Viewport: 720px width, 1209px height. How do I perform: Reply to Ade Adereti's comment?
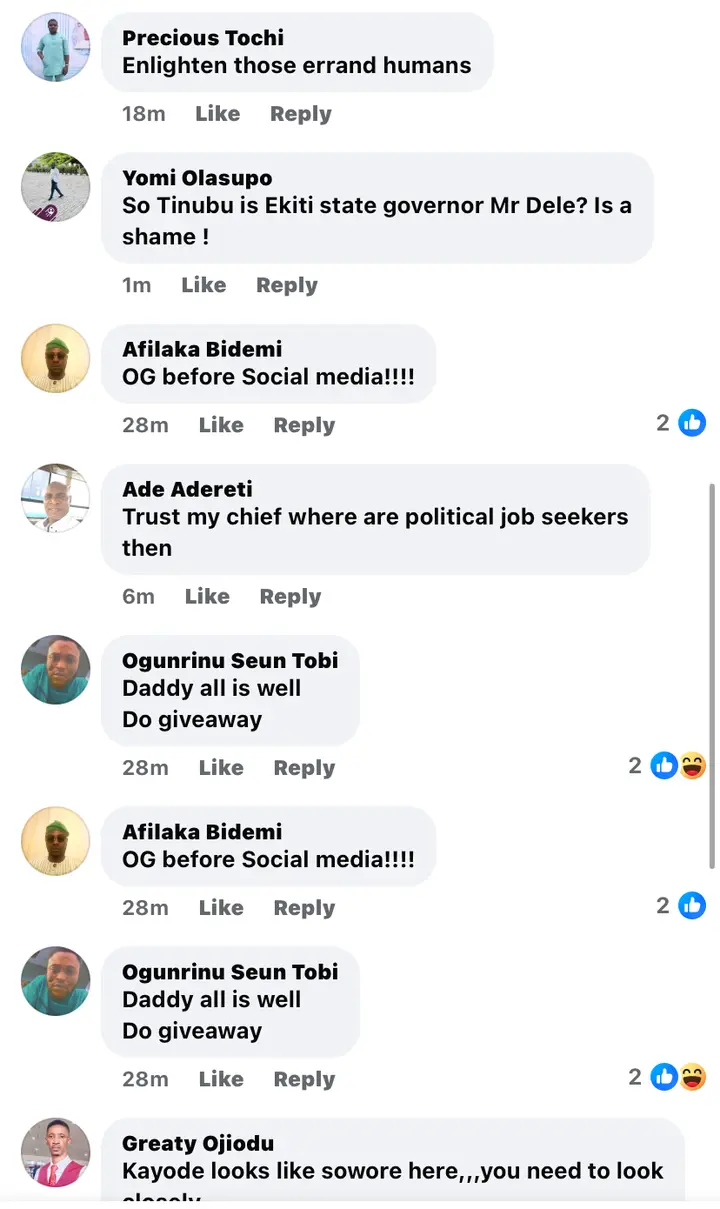pos(290,596)
